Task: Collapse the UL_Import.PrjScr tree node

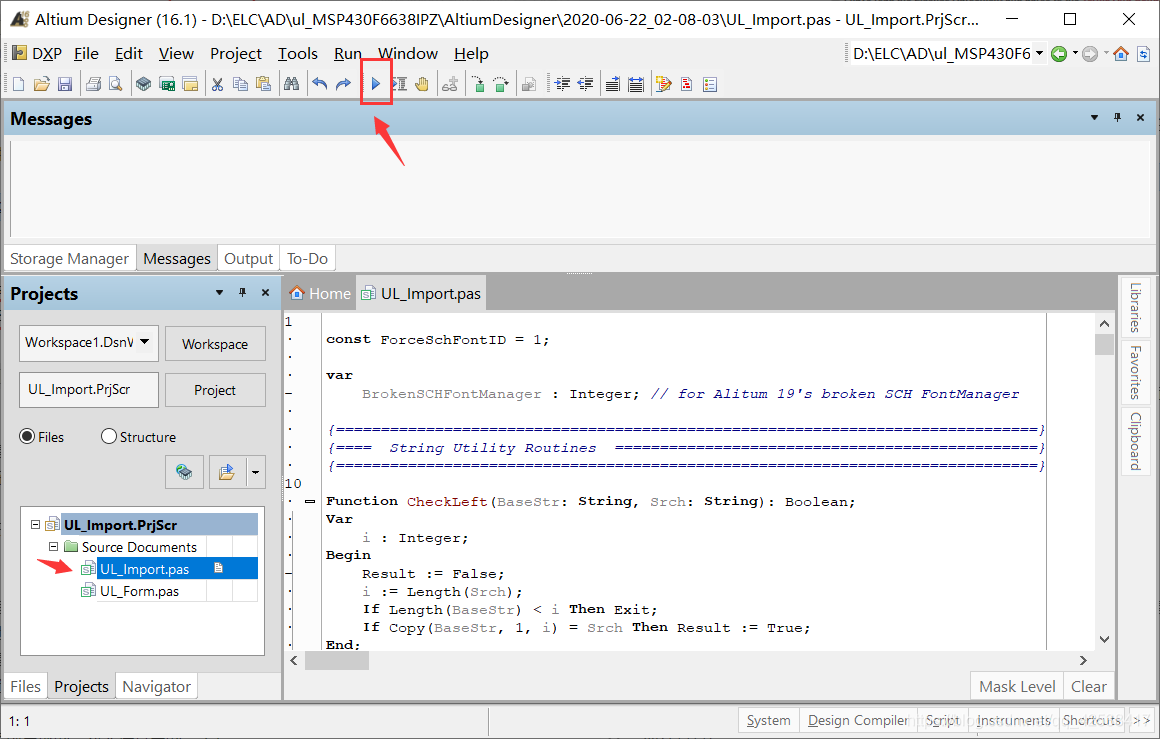Action: pyautogui.click(x=35, y=524)
